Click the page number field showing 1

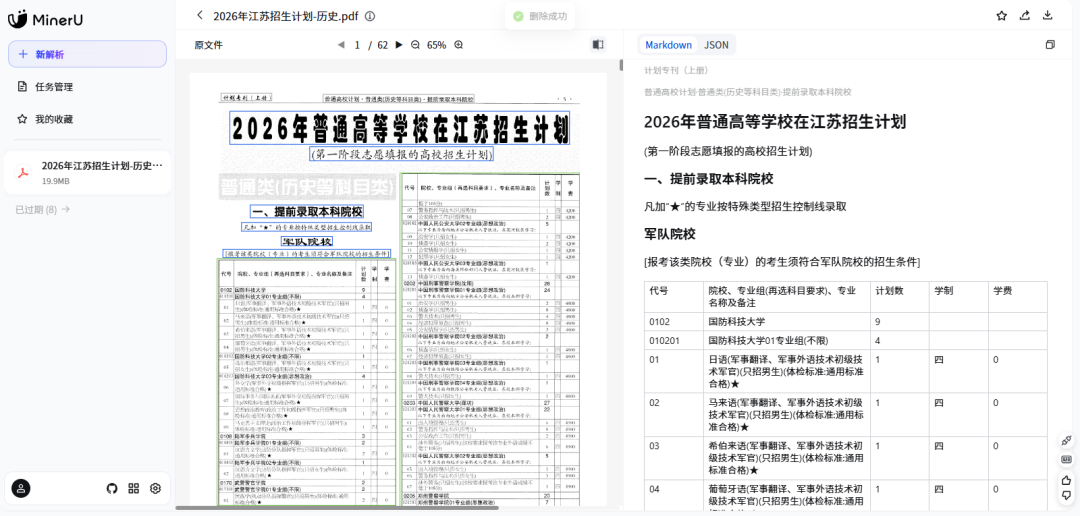coord(357,45)
